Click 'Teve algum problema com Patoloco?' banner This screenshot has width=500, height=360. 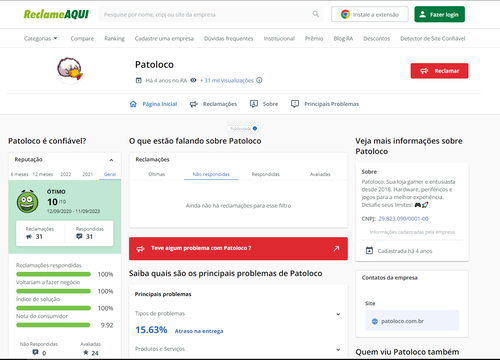coord(238,248)
